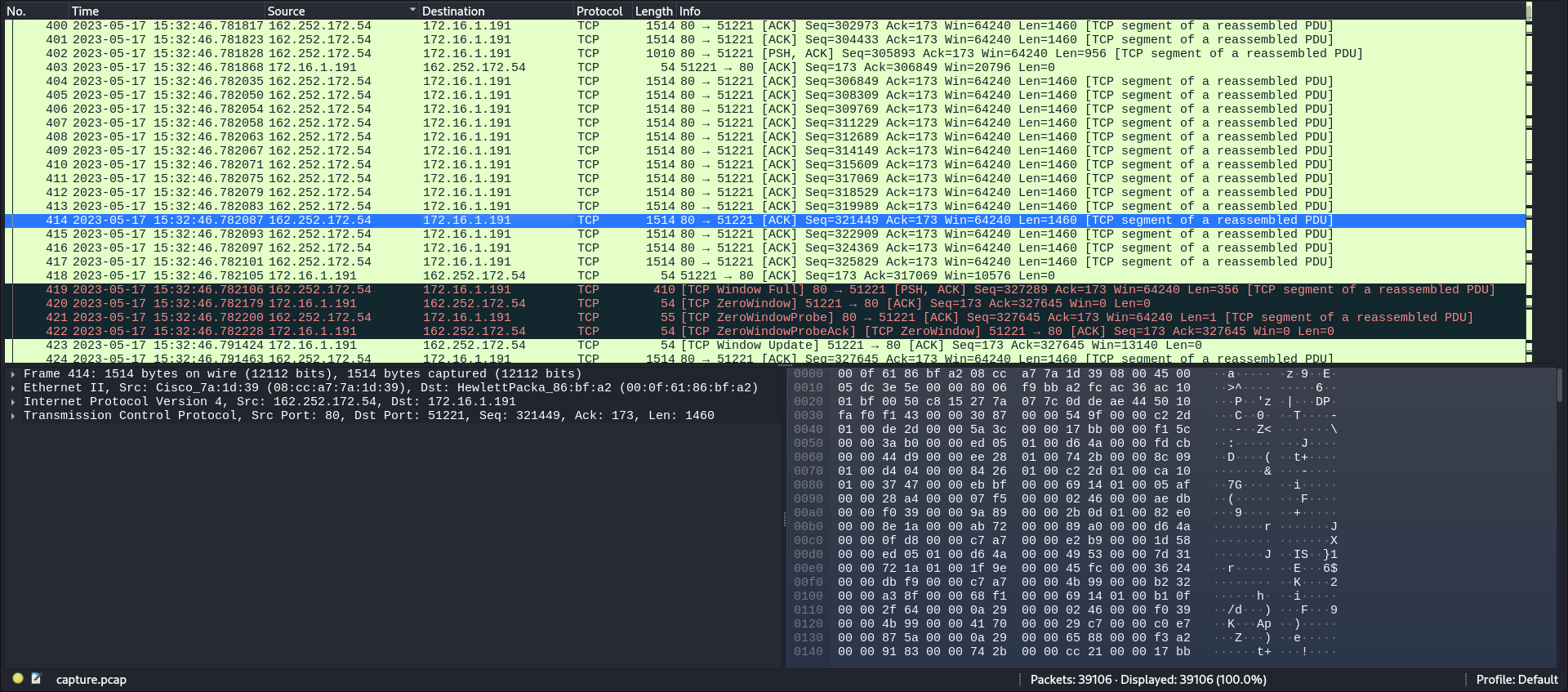Click Packets: 39106 displayed count in status bar
Viewport: 1568px width, 692px height.
[1148, 679]
